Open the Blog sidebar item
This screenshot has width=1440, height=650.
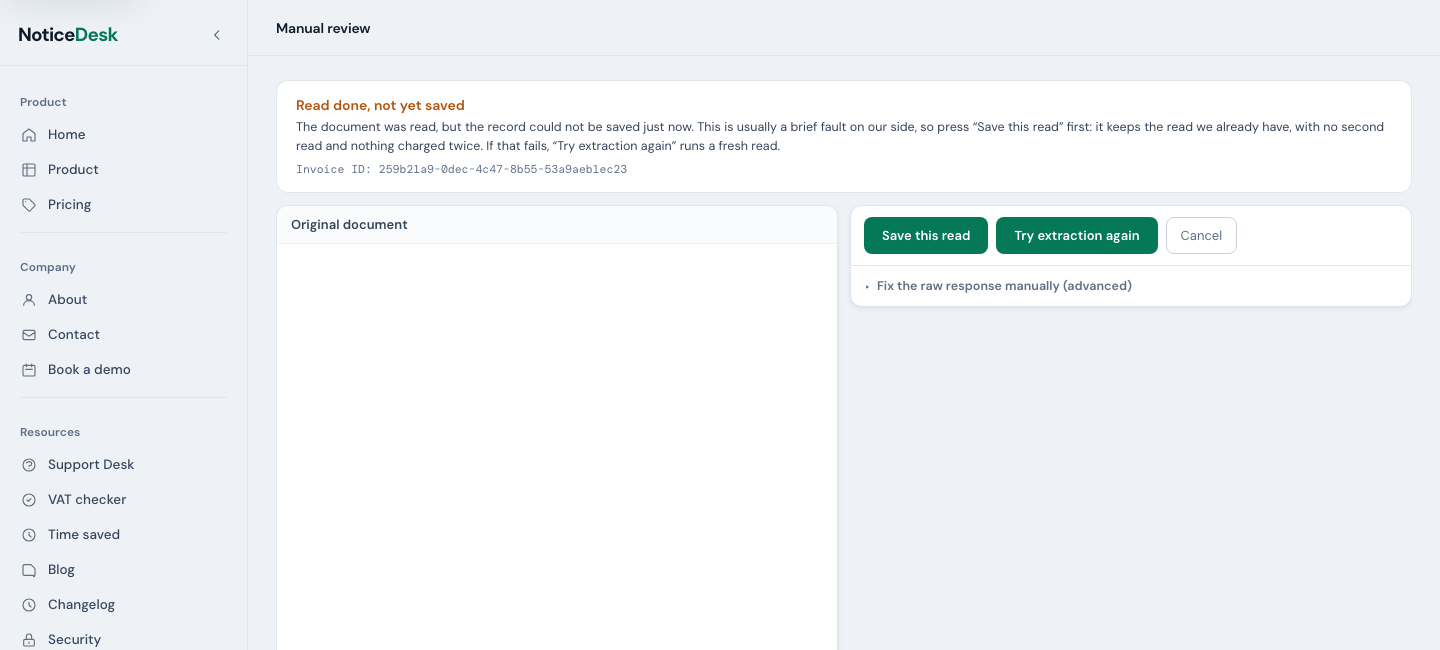[124, 570]
